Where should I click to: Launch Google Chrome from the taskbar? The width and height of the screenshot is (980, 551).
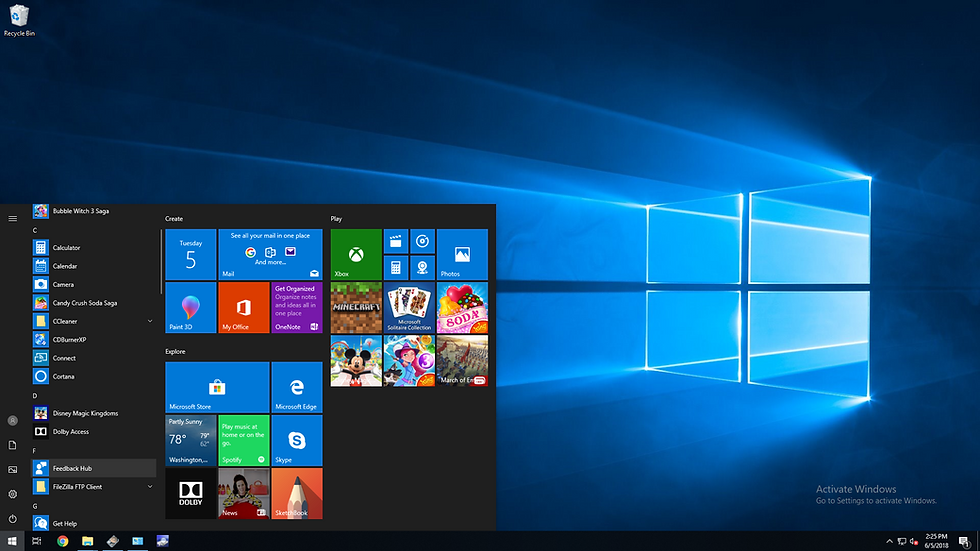coord(62,541)
